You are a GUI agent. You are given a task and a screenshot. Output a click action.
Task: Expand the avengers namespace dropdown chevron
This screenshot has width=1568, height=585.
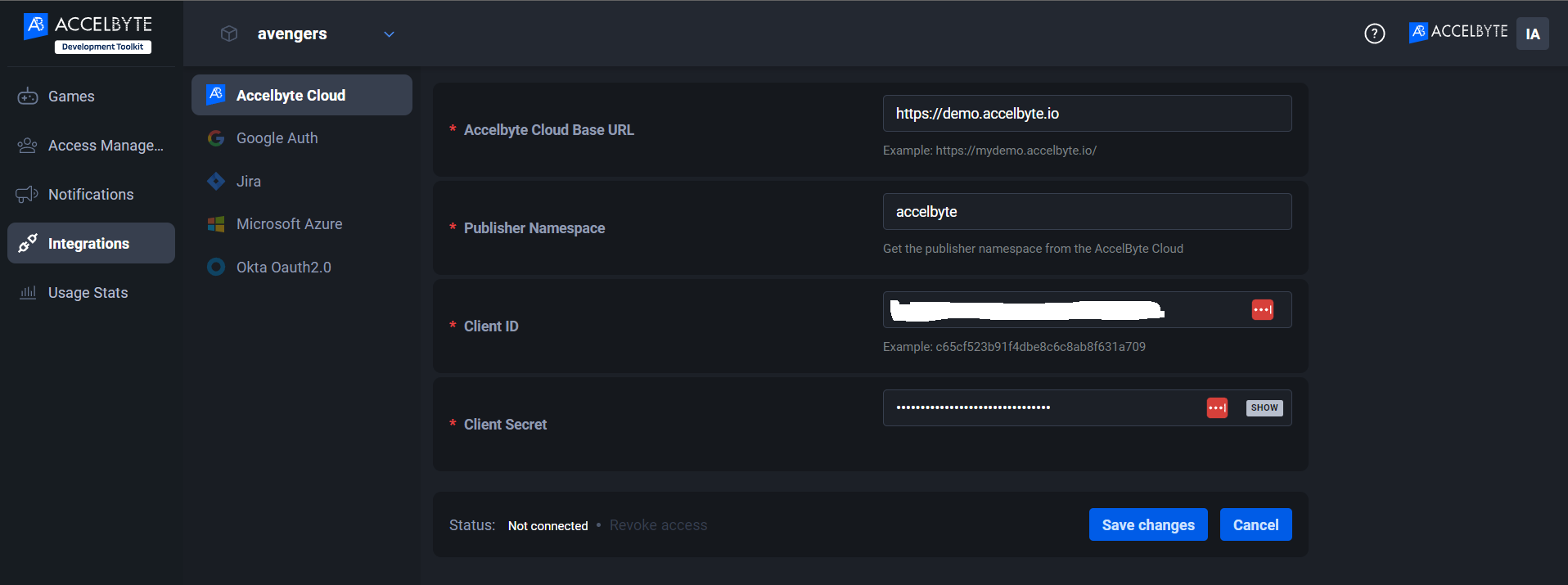point(390,34)
